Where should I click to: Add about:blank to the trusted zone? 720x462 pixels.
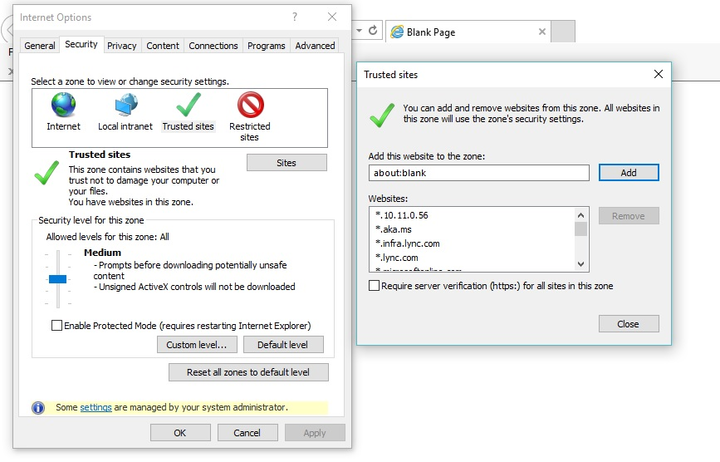[x=629, y=173]
